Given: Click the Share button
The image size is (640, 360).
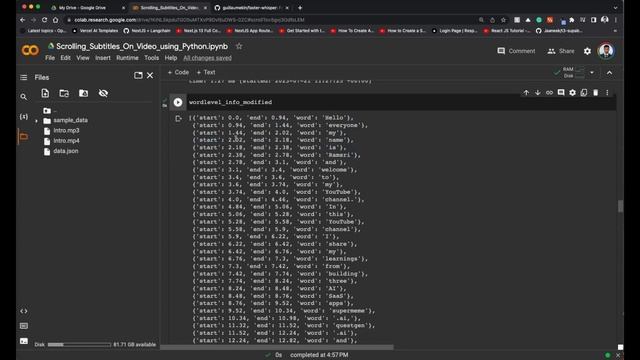Looking at the screenshot, I should pos(561,51).
